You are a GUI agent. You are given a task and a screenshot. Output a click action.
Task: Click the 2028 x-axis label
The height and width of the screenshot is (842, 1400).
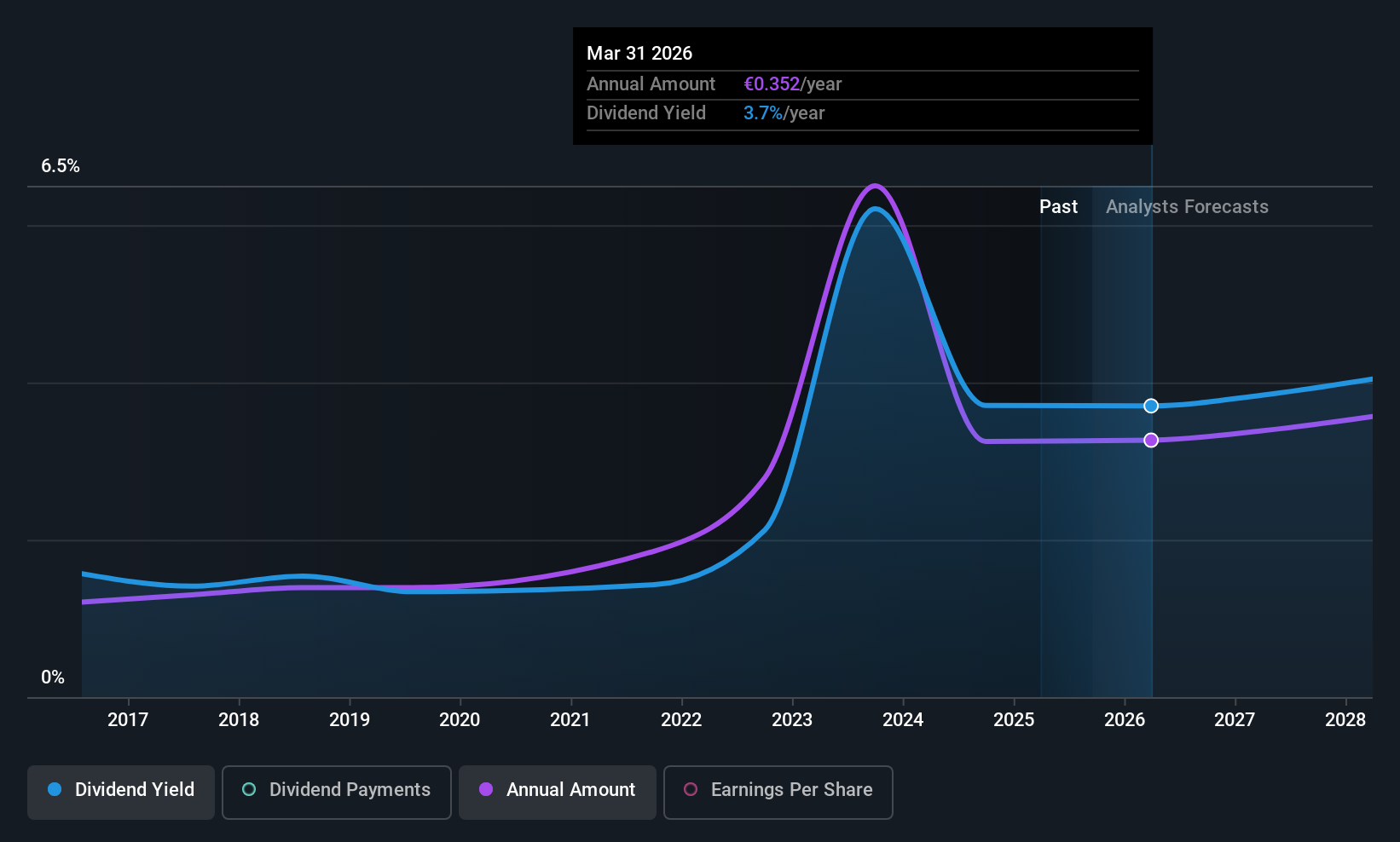click(1345, 719)
